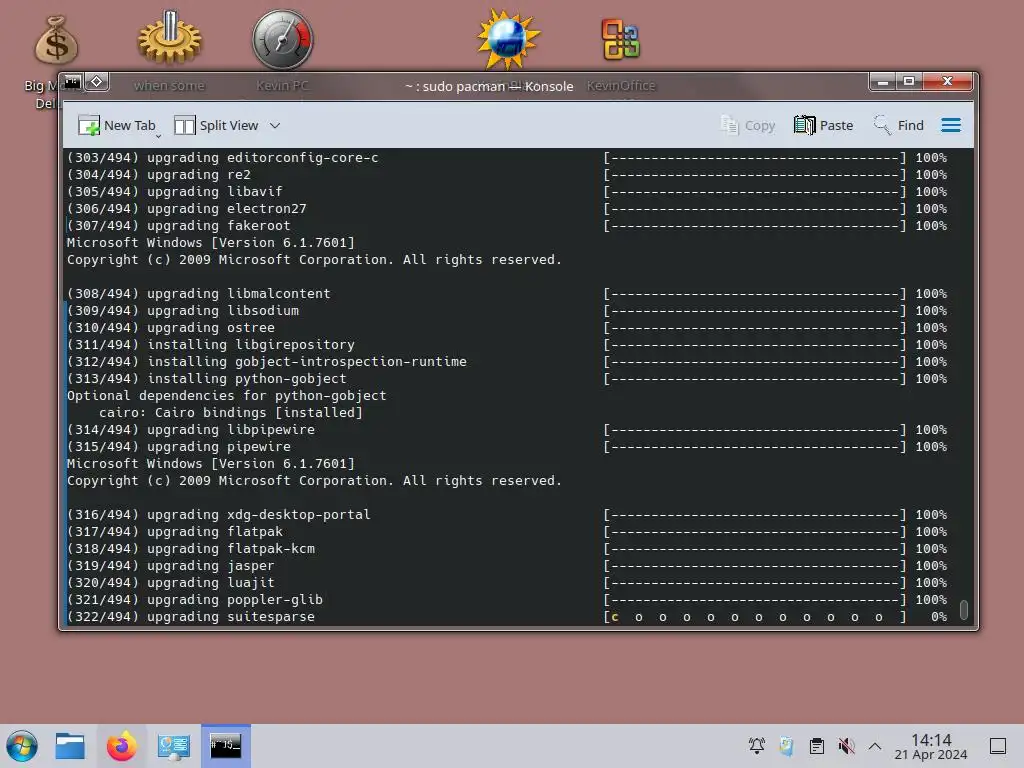Viewport: 1024px width, 768px height.
Task: Click the Konsole taskbar entry
Action: coord(225,745)
